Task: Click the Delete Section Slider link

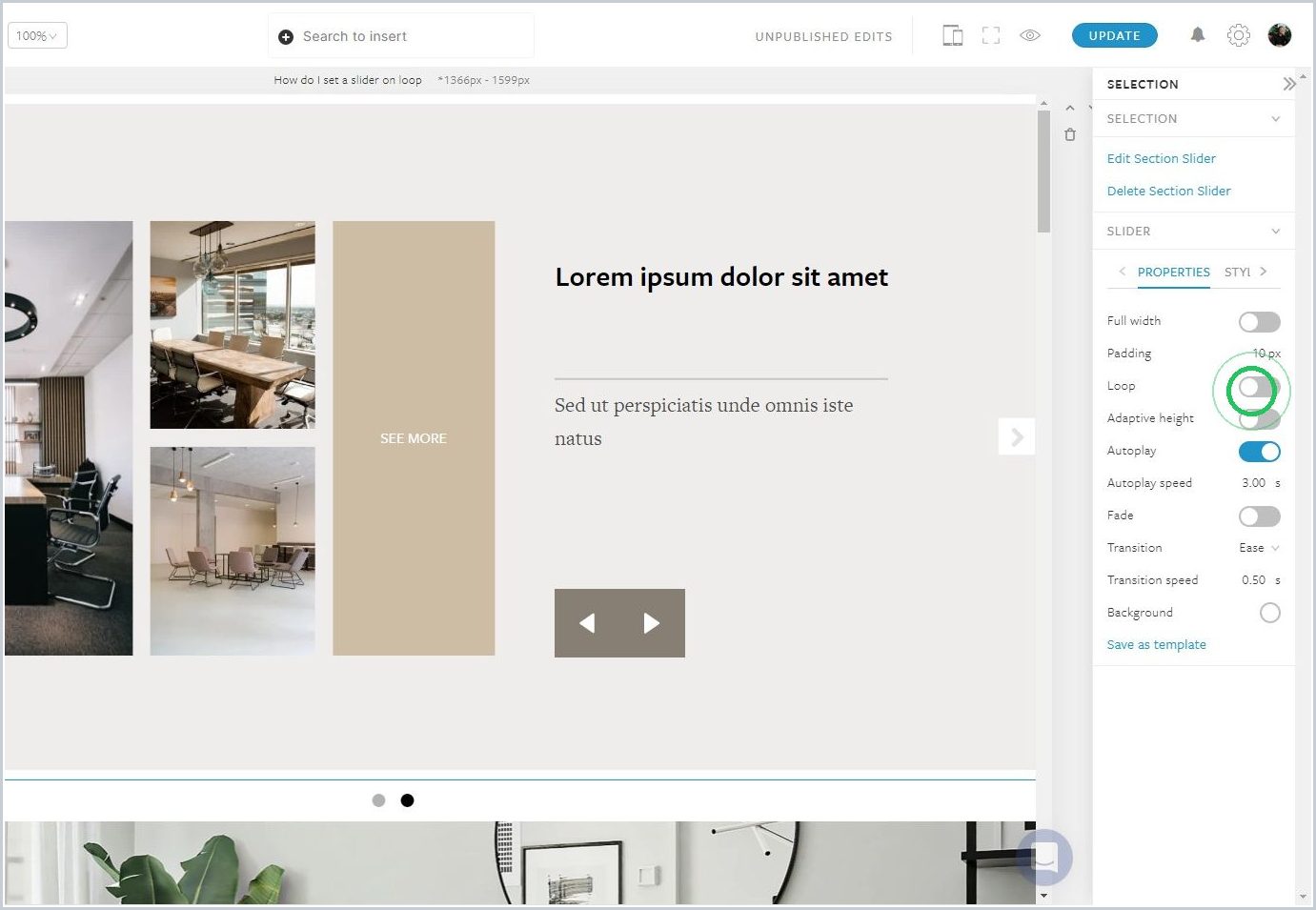Action: click(x=1168, y=192)
